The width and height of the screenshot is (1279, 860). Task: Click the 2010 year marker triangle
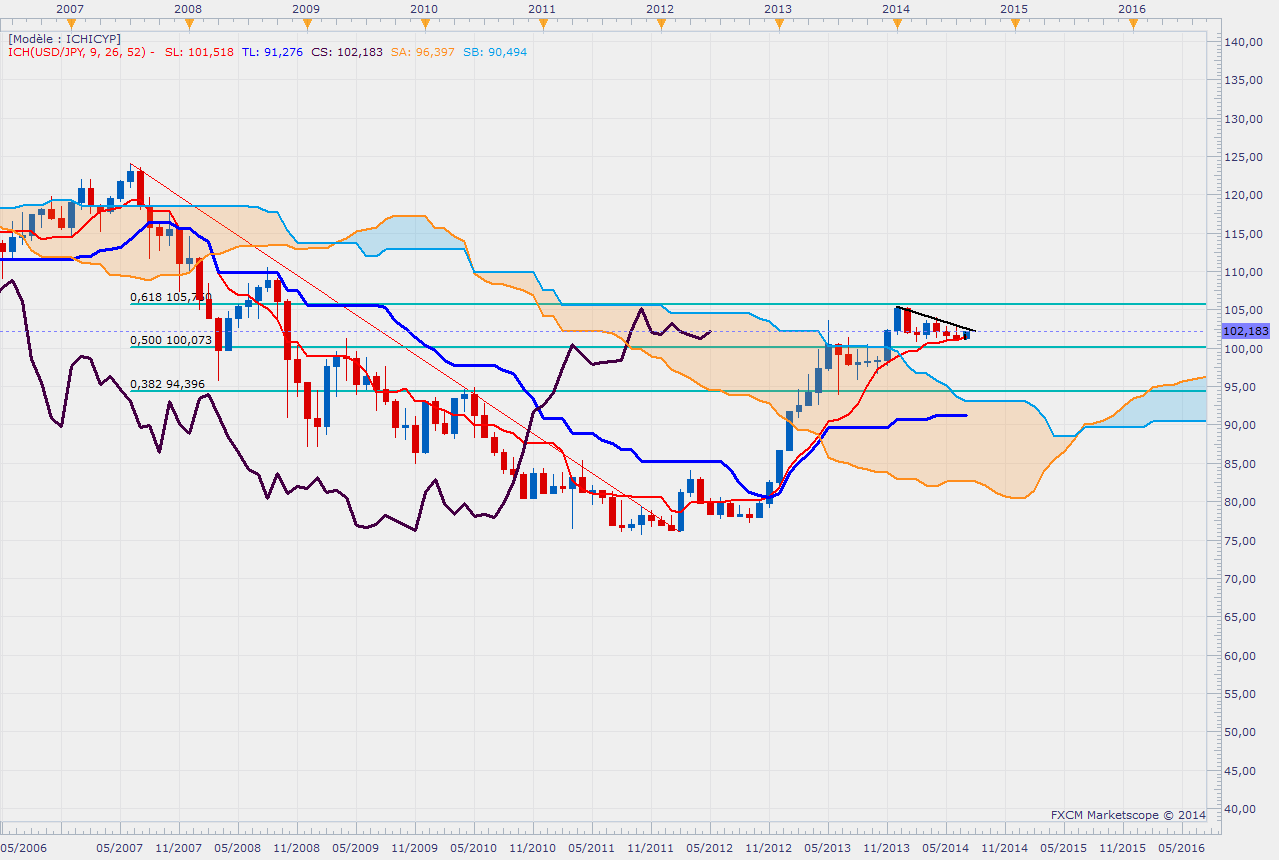[424, 24]
